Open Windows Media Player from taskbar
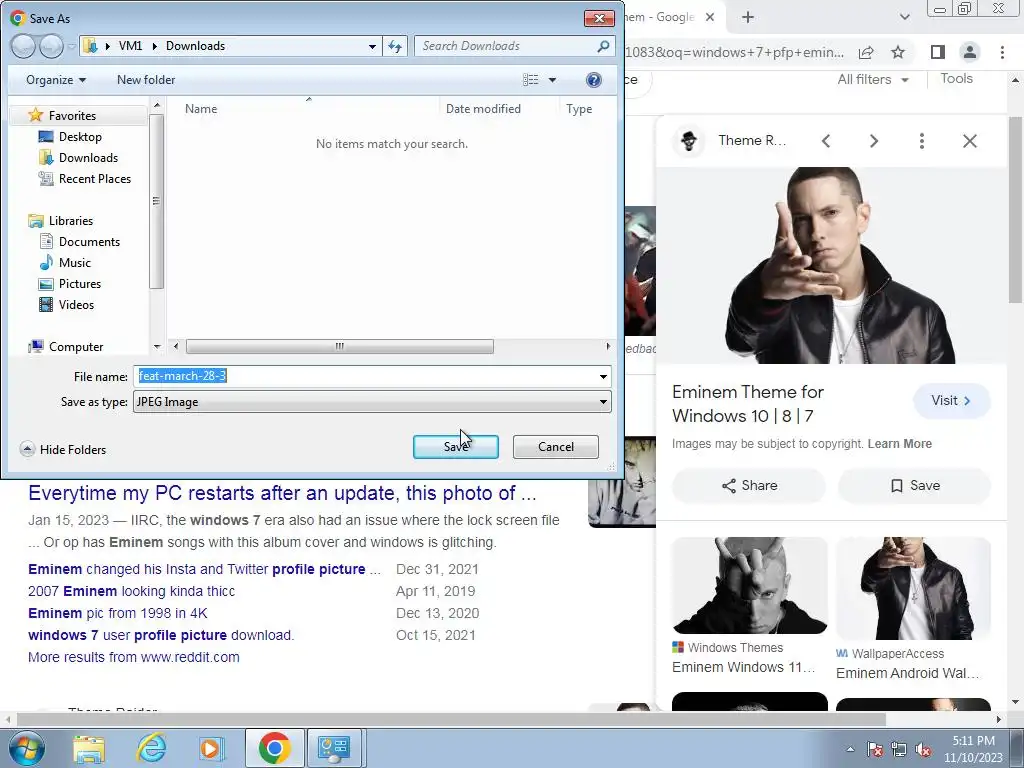The image size is (1024, 768). click(212, 748)
